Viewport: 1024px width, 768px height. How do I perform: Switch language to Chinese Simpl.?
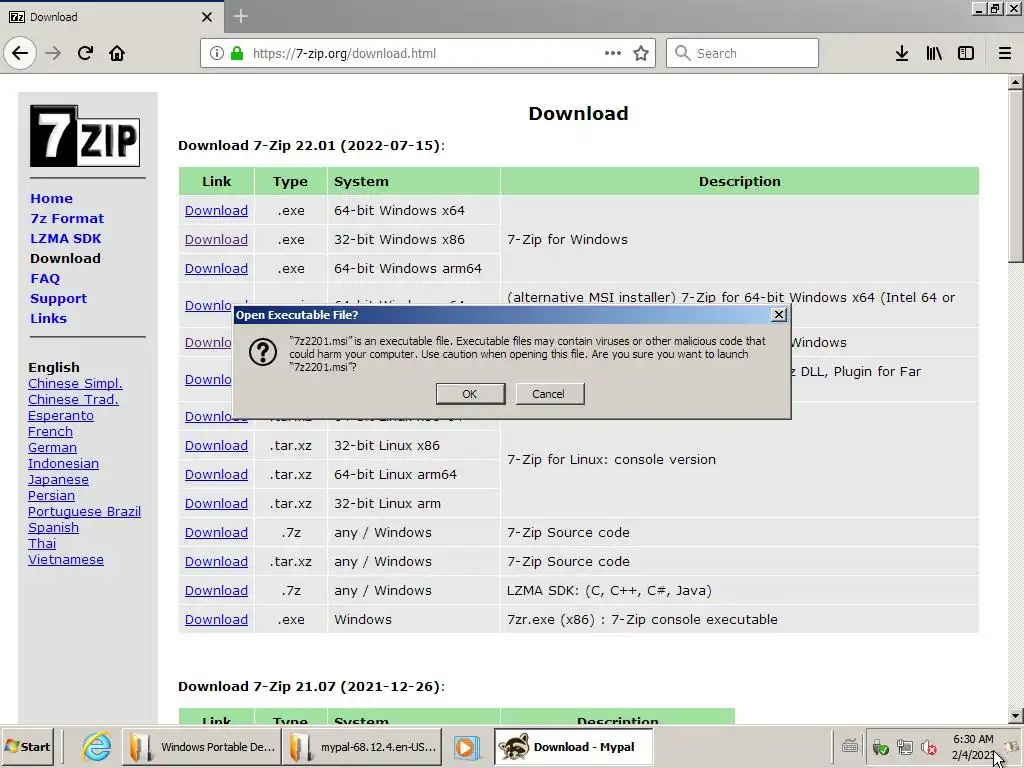point(75,384)
